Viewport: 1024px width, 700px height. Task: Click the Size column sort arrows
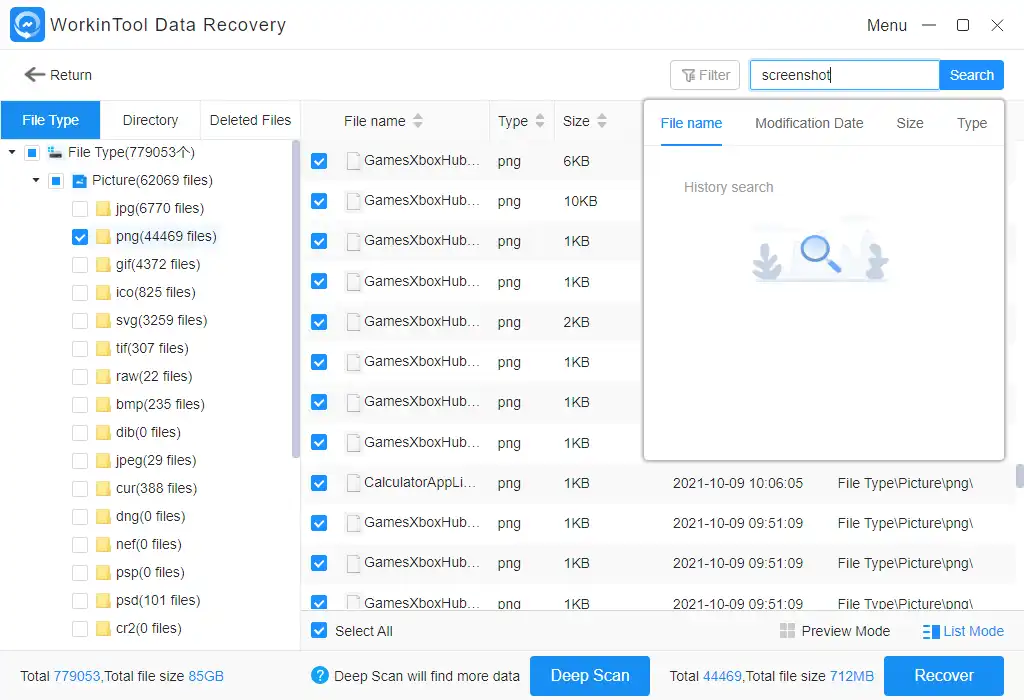[x=601, y=121]
